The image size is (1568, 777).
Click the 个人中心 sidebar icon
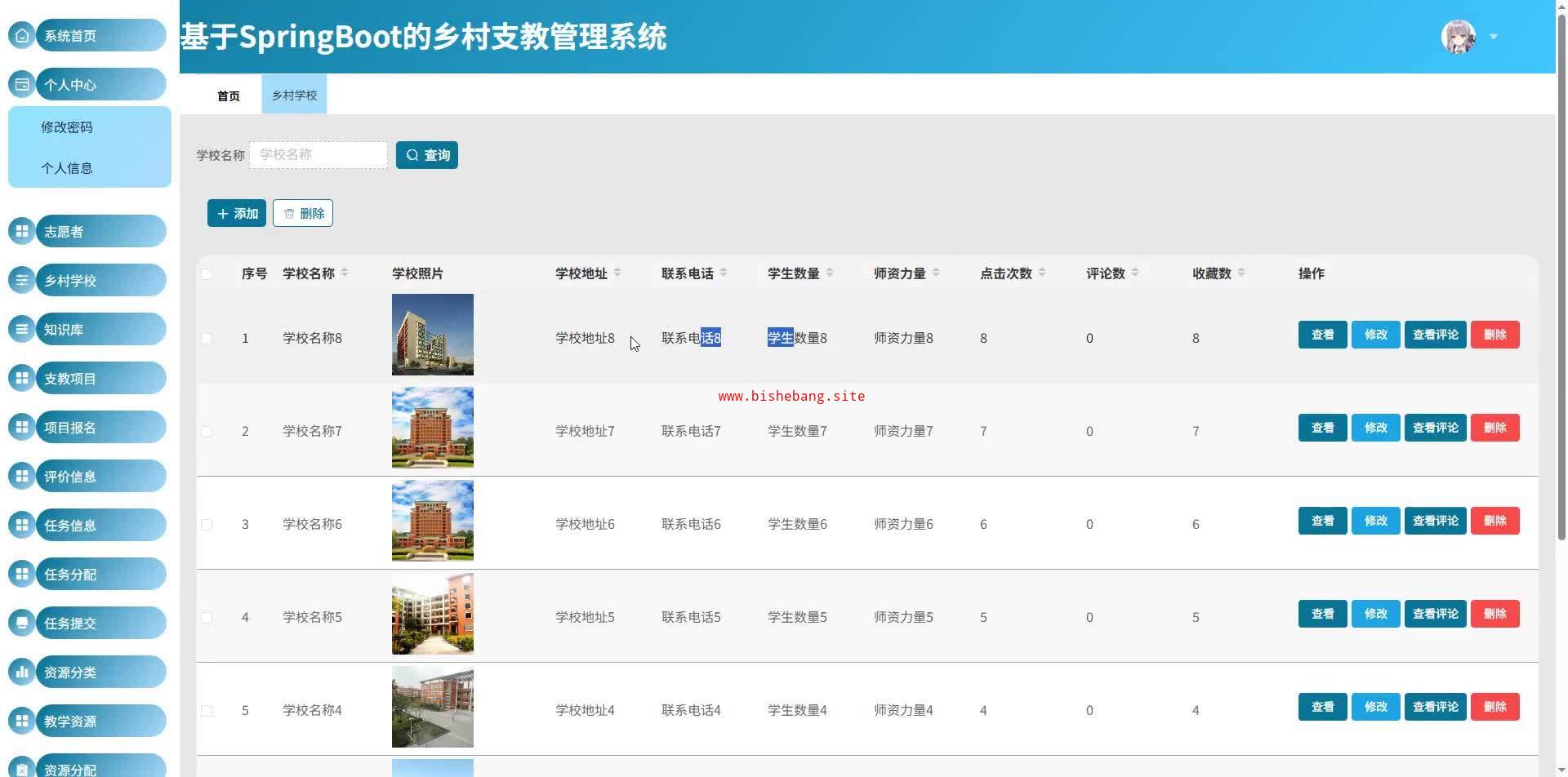pyautogui.click(x=22, y=84)
